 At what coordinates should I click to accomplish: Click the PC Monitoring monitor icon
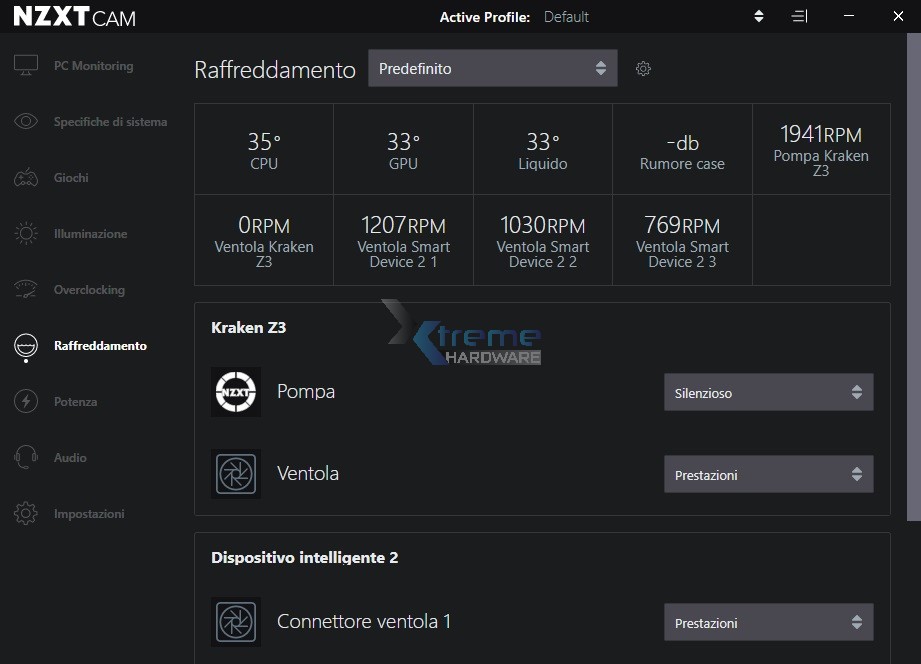26,66
